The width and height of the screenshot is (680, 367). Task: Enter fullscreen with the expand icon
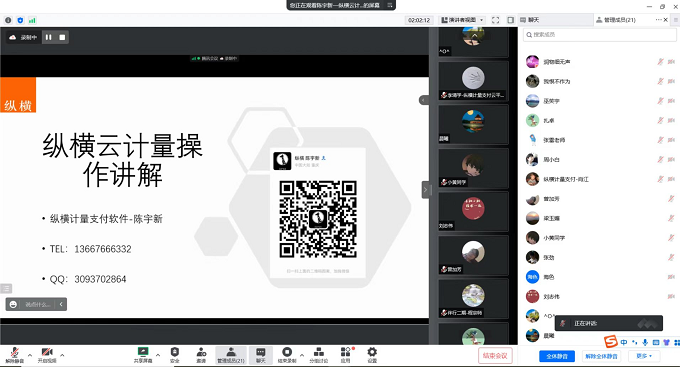click(496, 20)
